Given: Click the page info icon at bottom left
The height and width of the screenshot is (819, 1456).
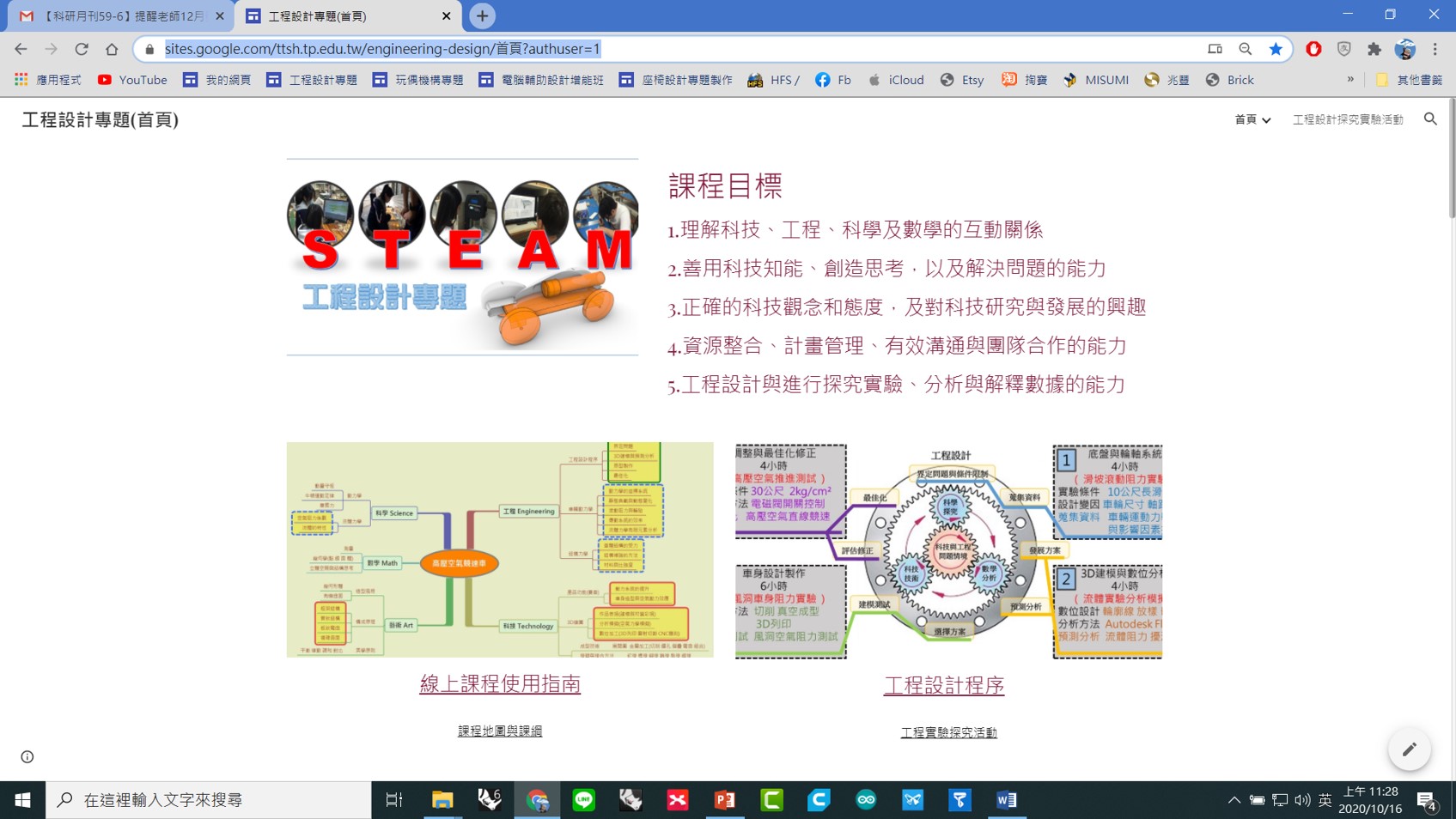Looking at the screenshot, I should point(27,756).
